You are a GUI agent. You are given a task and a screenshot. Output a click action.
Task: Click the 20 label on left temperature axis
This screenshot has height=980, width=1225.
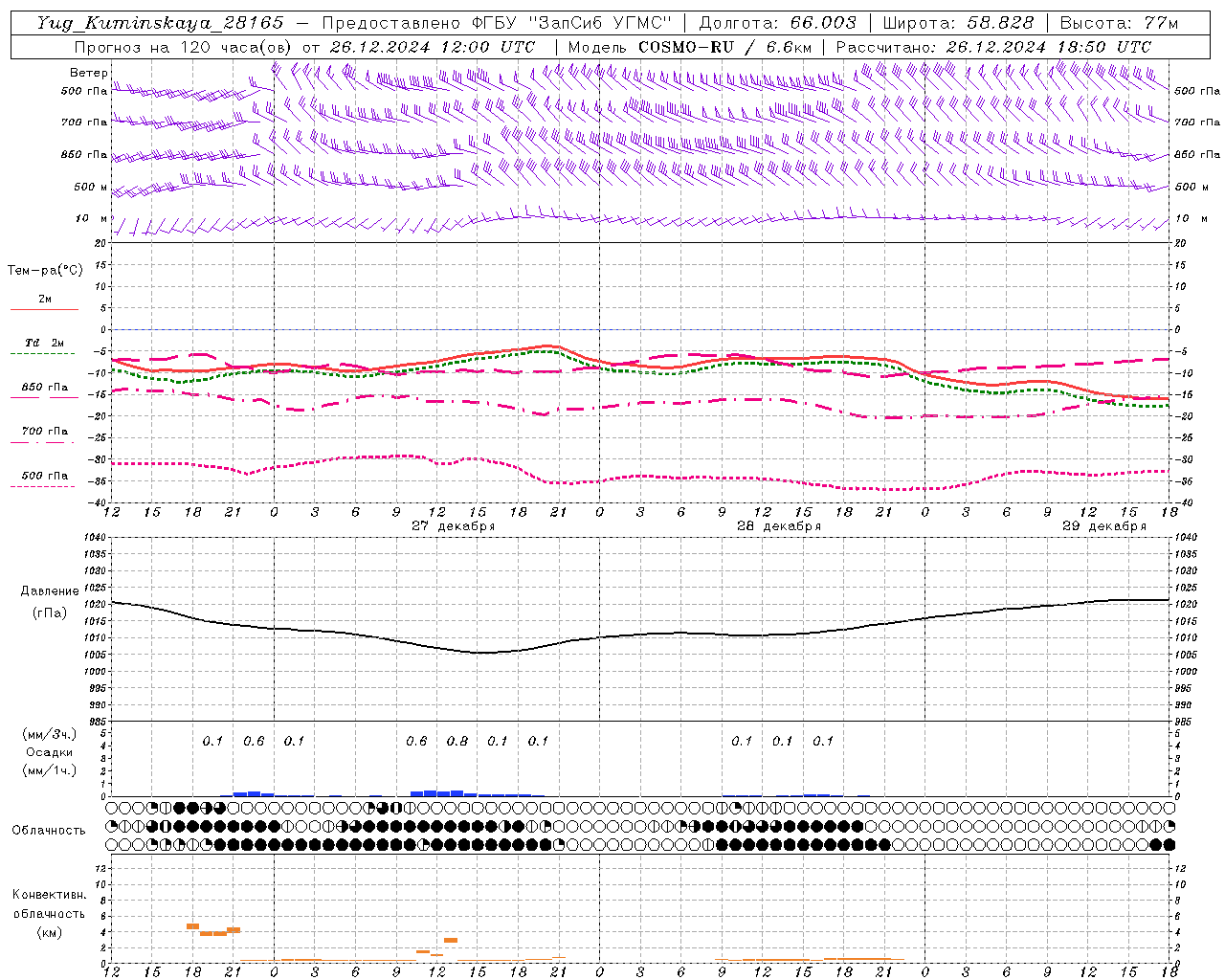point(100,243)
